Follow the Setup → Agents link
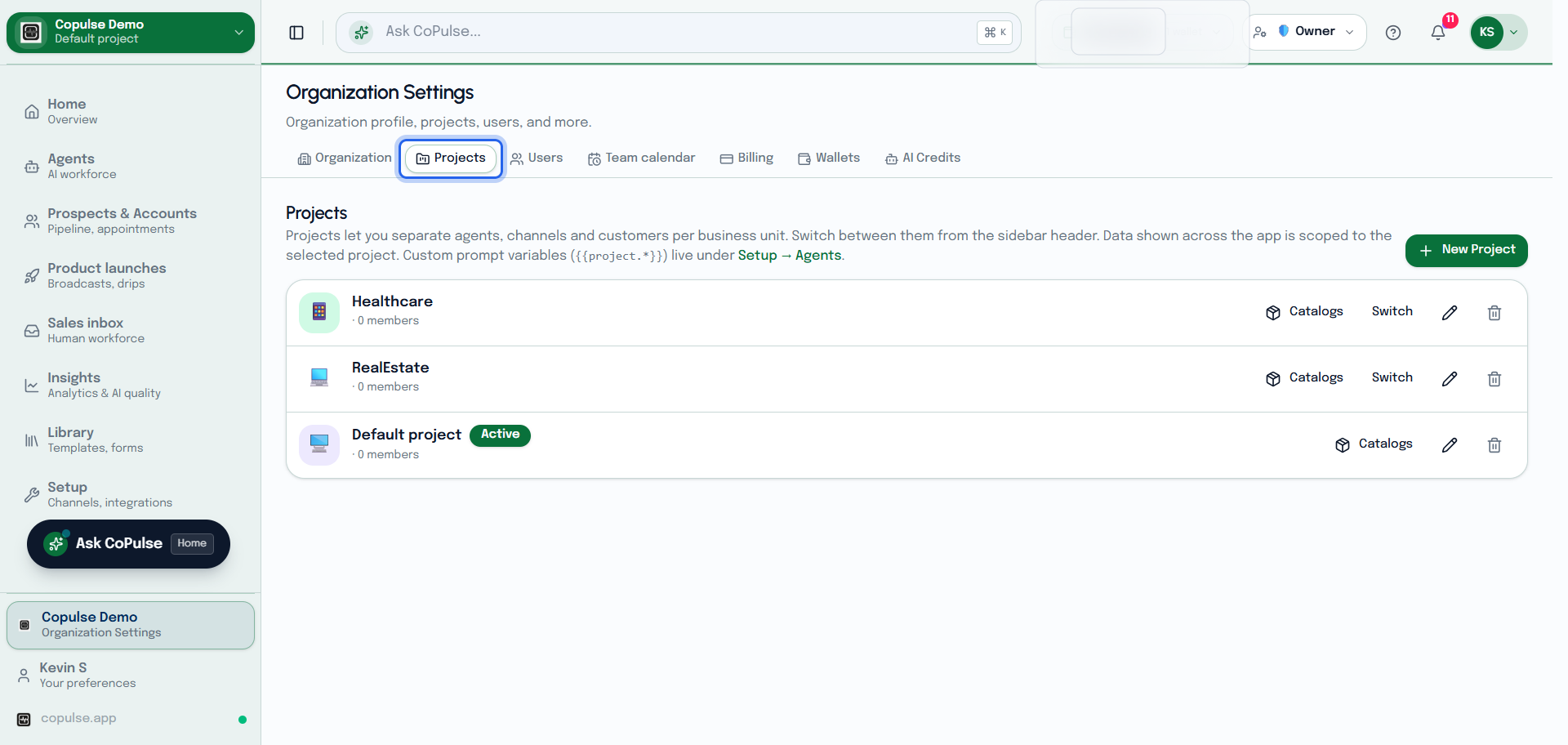Viewport: 1568px width, 745px height. (789, 256)
